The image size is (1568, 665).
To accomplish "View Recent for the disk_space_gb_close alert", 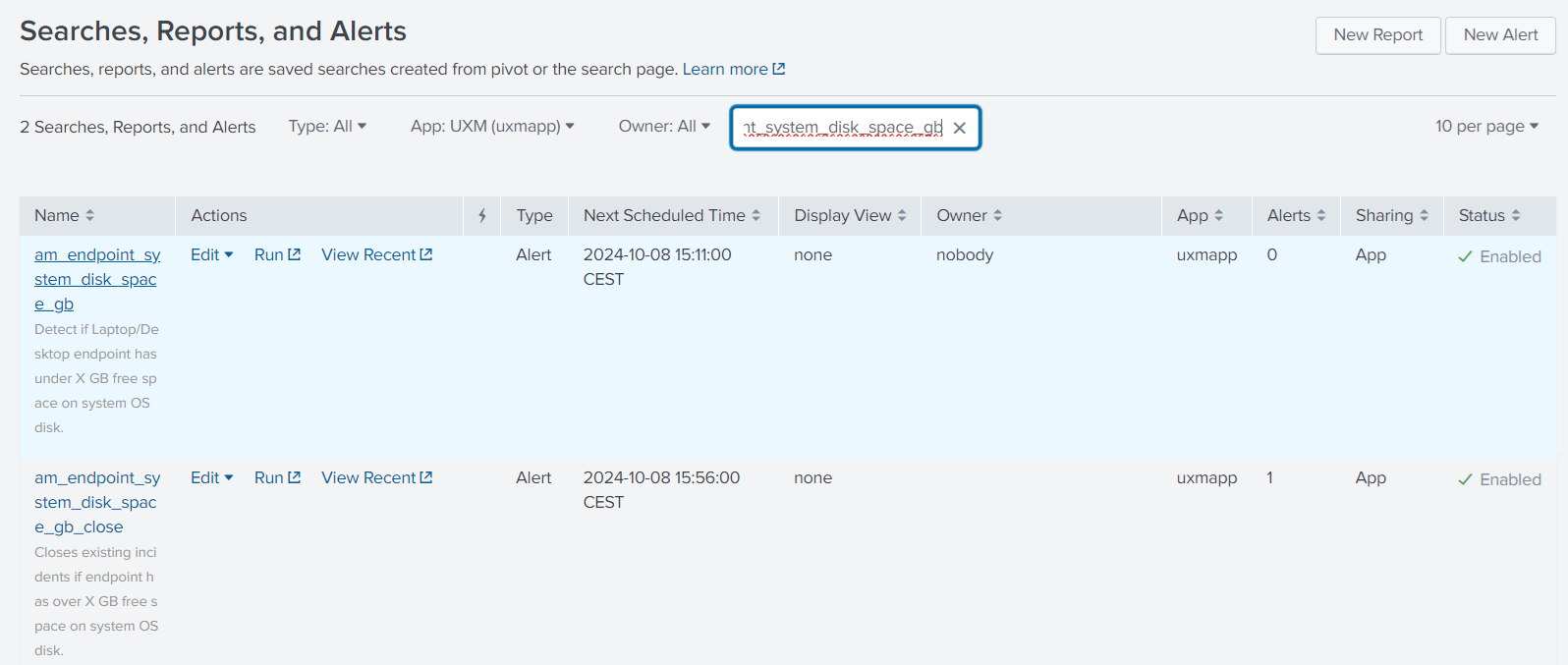I will pyautogui.click(x=377, y=477).
